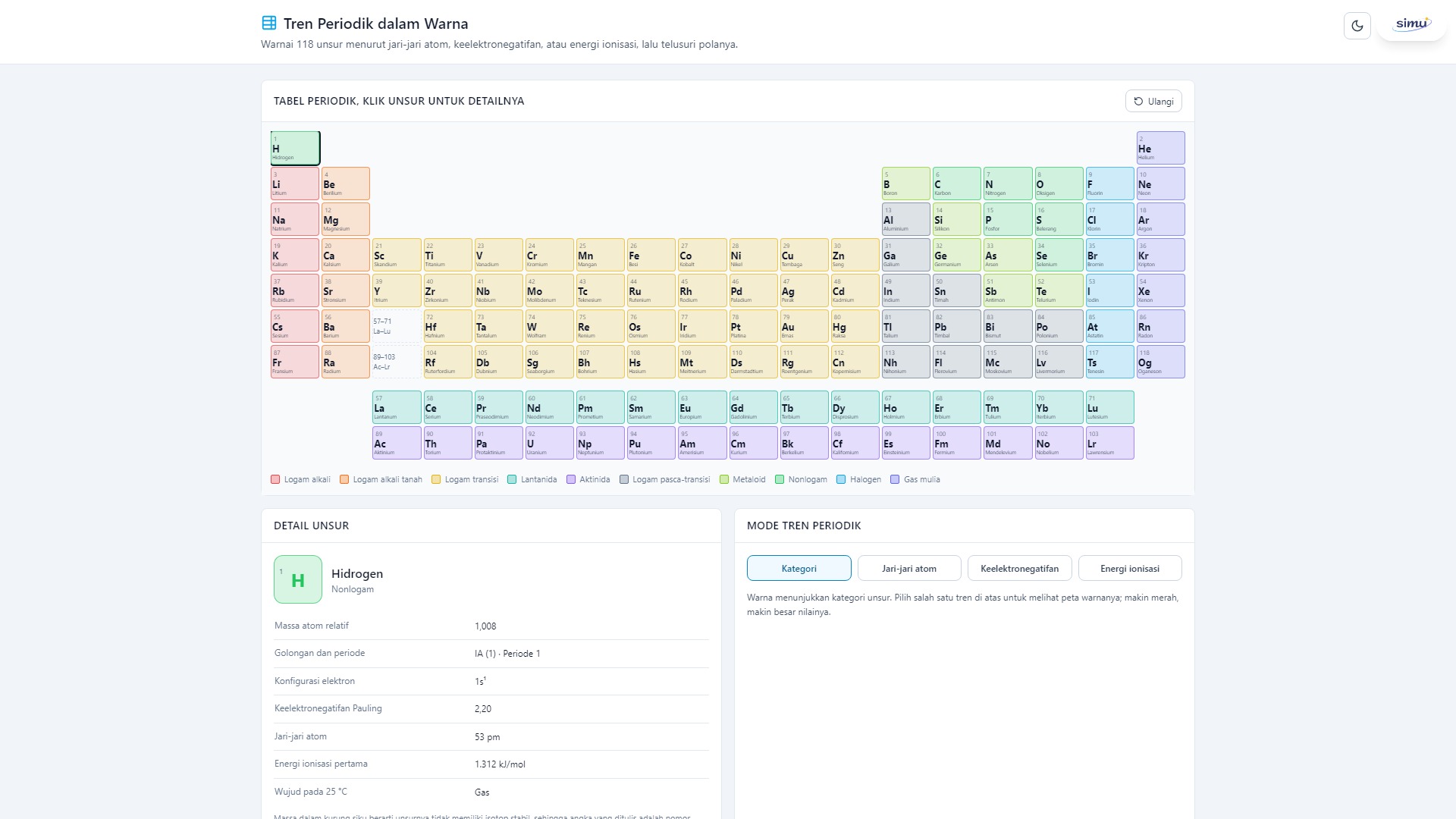
Task: Click the Gas mulia legend swatch
Action: coord(895,479)
